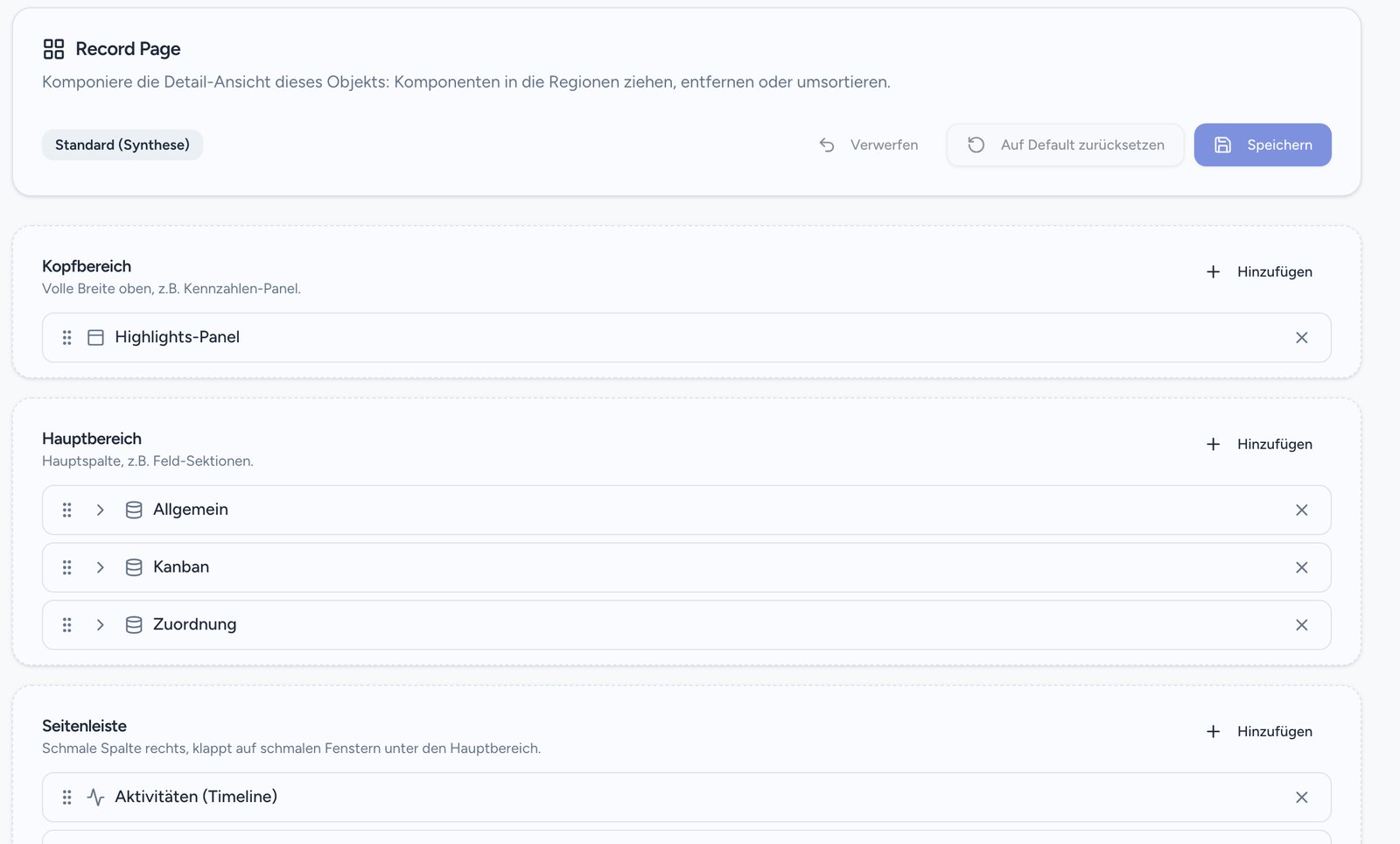Image resolution: width=1400 pixels, height=844 pixels.
Task: Expand the Allgemein section chevron
Action: pyautogui.click(x=100, y=510)
